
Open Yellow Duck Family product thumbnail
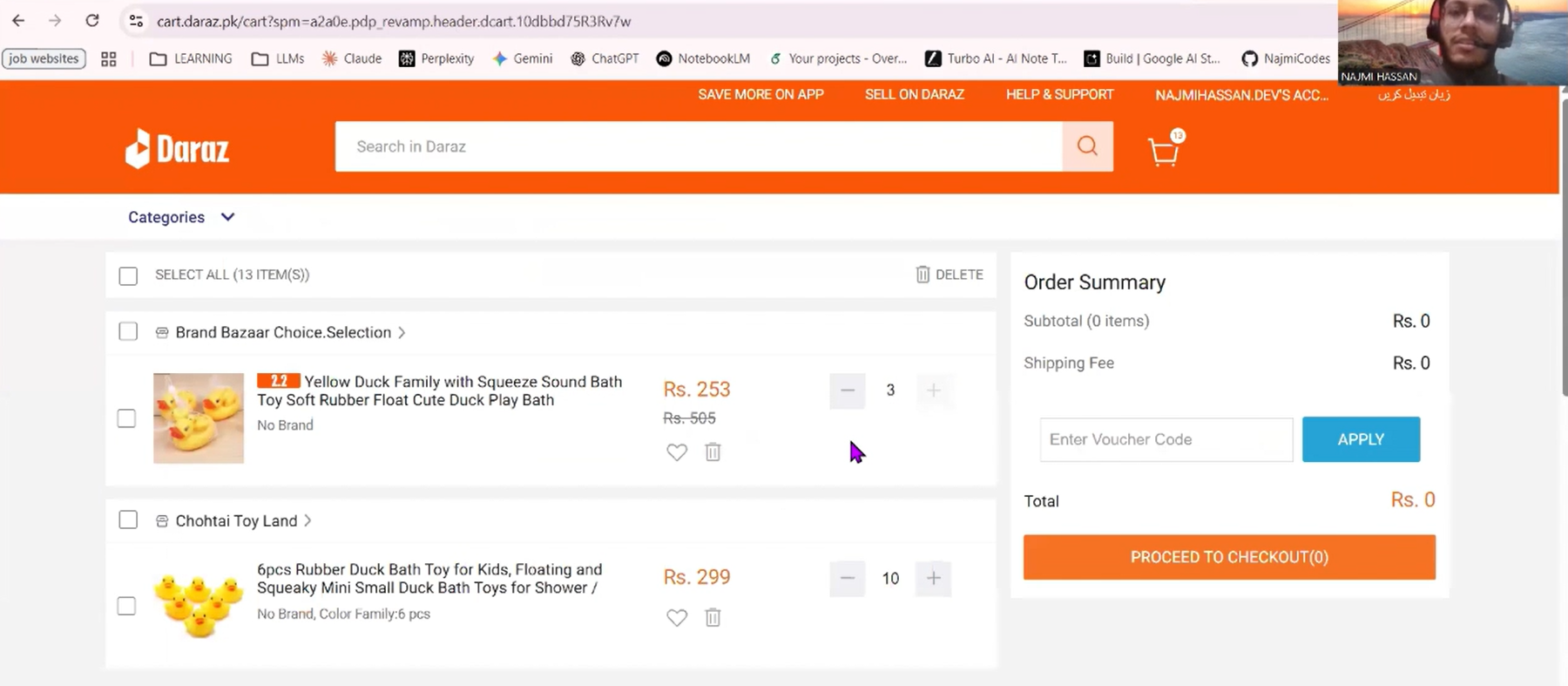point(199,418)
